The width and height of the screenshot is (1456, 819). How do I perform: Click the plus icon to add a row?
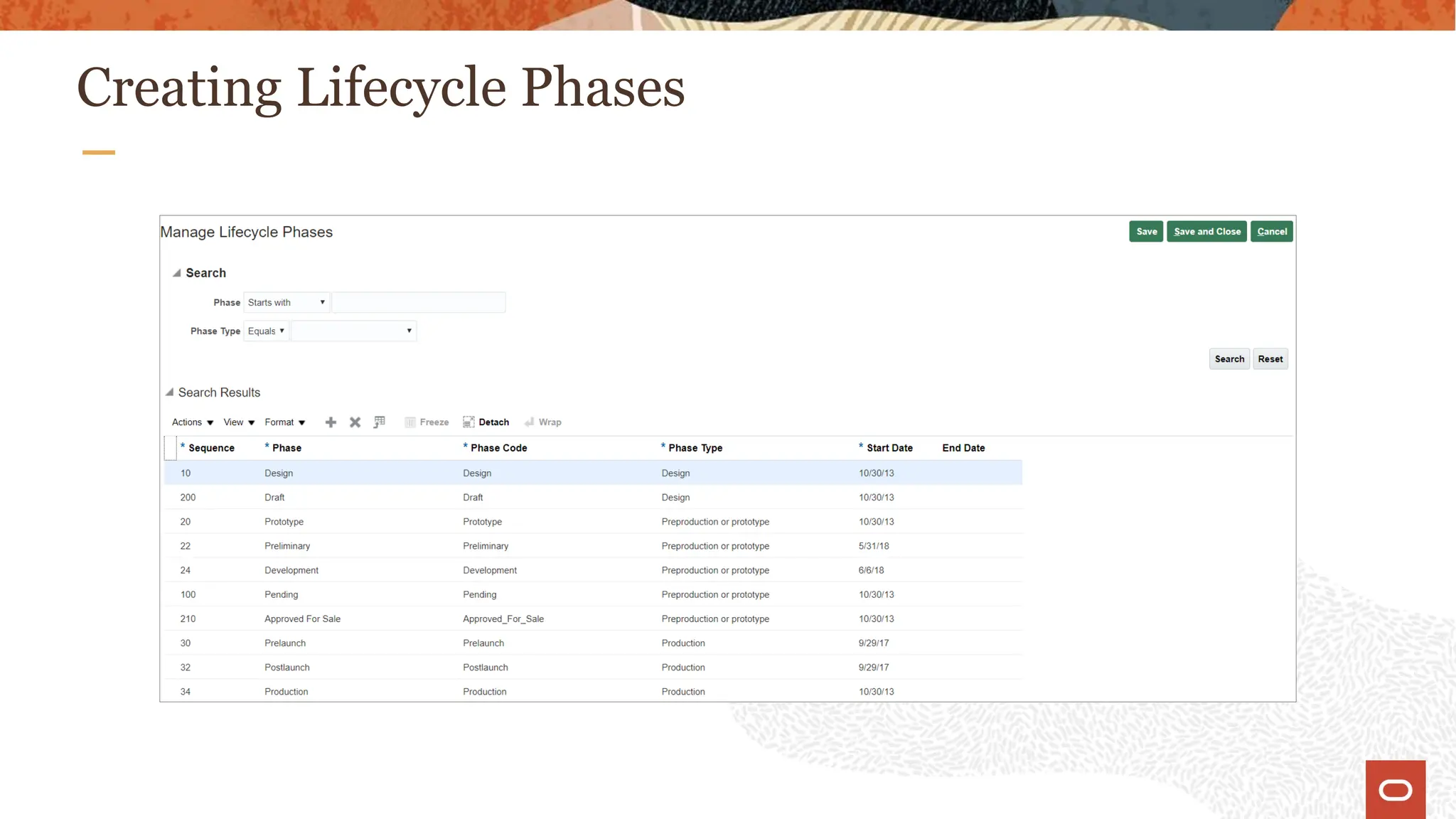coord(331,422)
